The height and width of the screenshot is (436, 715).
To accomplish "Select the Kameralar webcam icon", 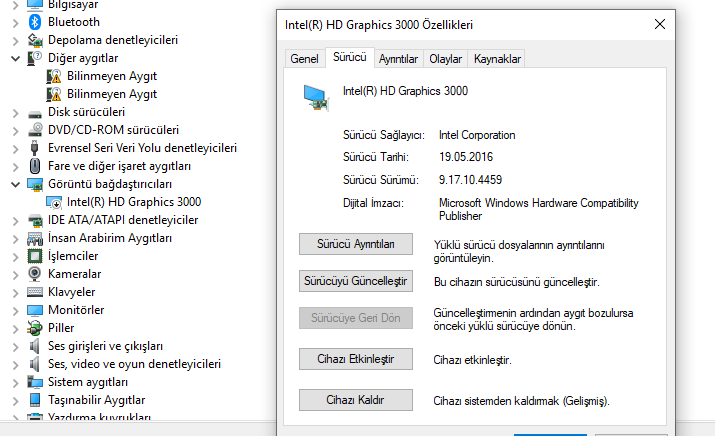I will (35, 274).
